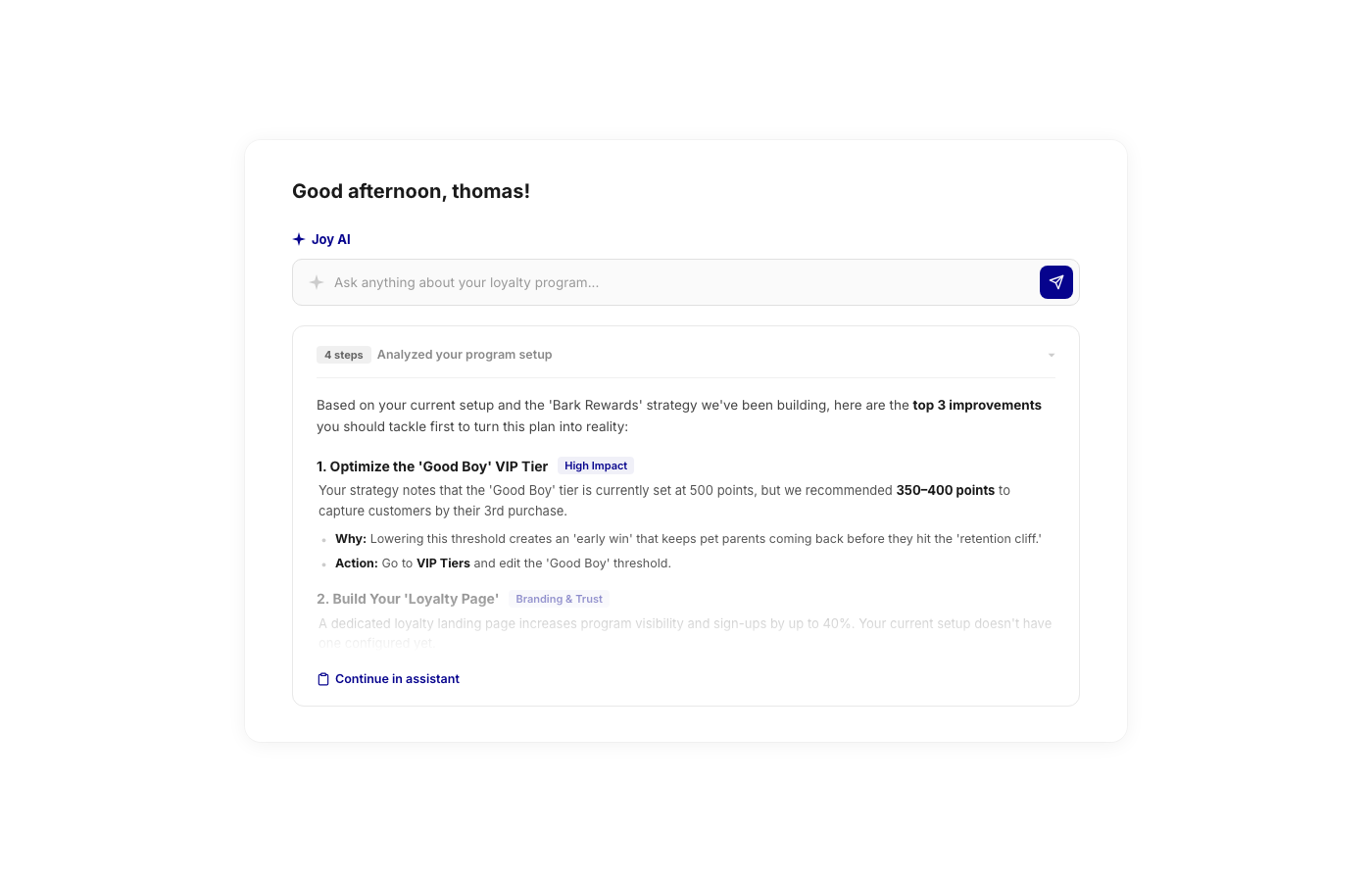
Task: Click the bold VIP Tiers text in Action
Action: 443,563
